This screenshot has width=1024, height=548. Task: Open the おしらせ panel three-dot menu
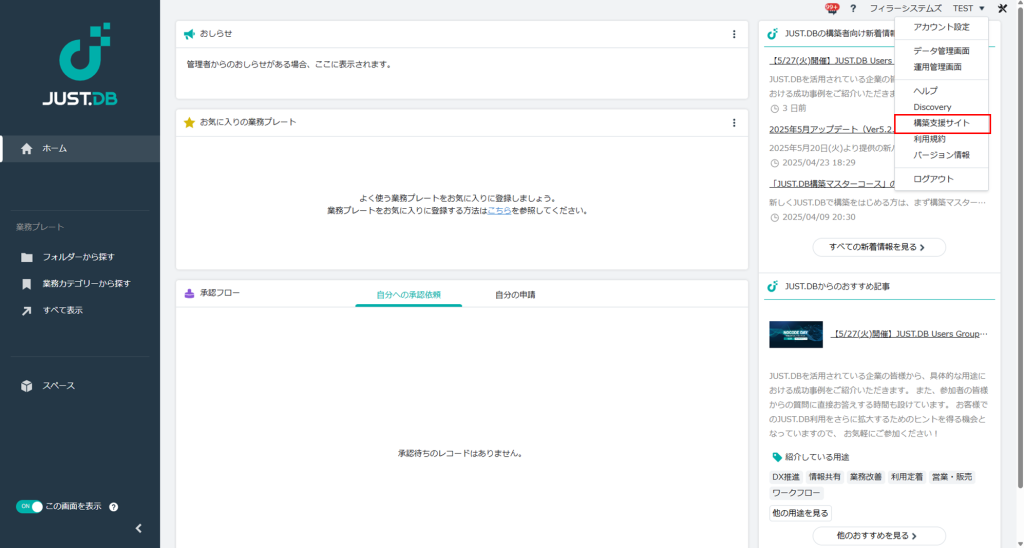tap(734, 34)
